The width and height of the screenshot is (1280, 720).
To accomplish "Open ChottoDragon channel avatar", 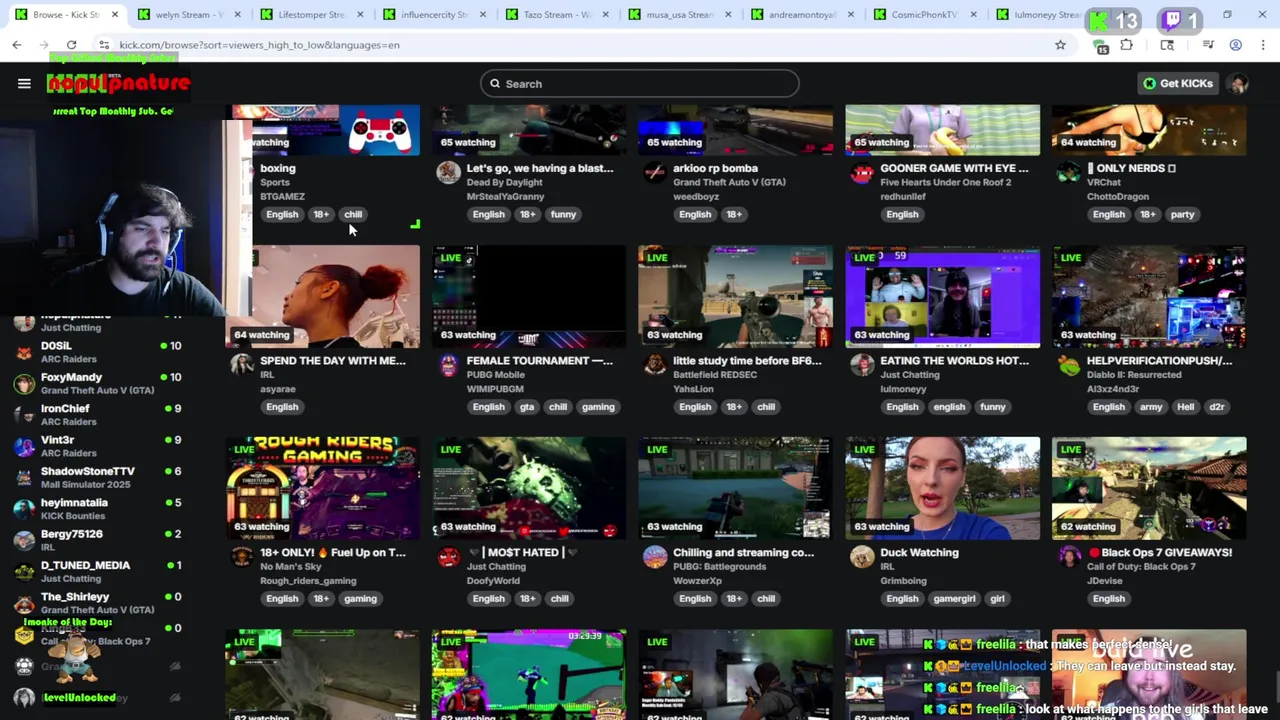I will (1069, 173).
